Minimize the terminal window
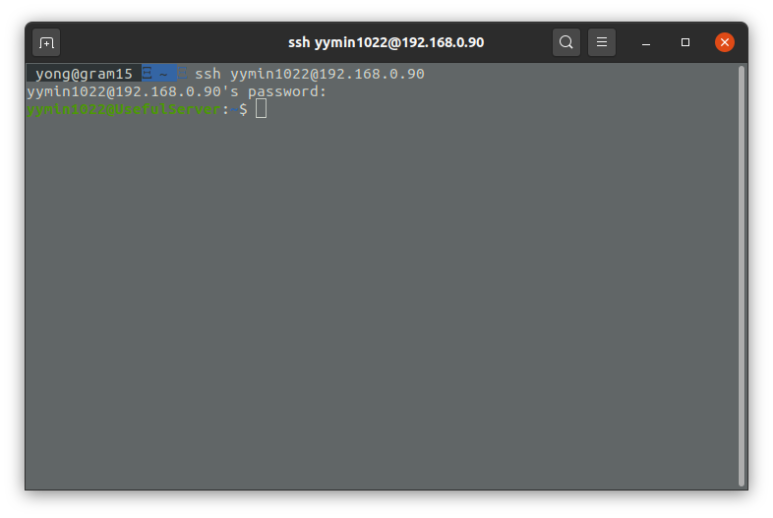The height and width of the screenshot is (518, 773). [x=646, y=43]
